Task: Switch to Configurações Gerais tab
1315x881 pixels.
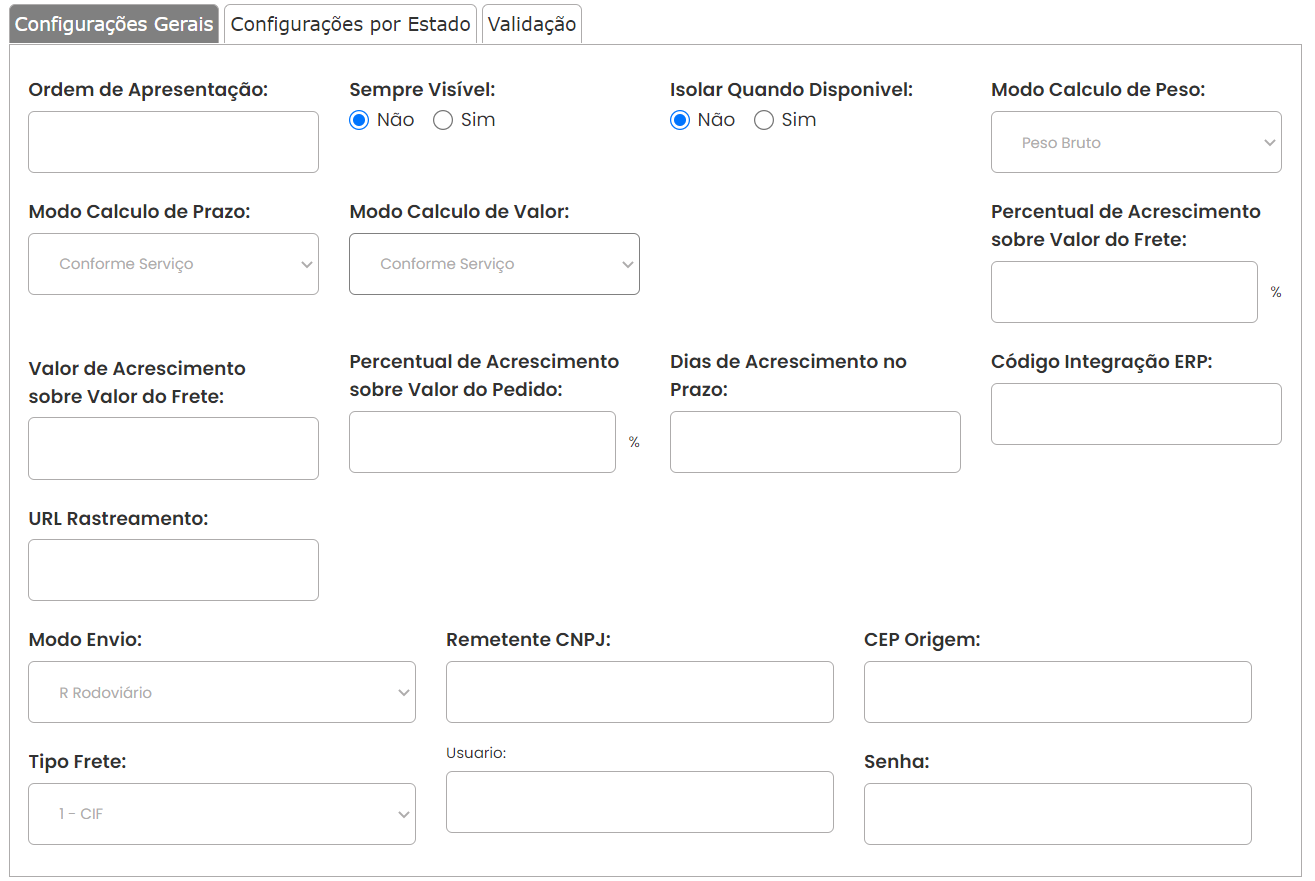Action: click(114, 25)
